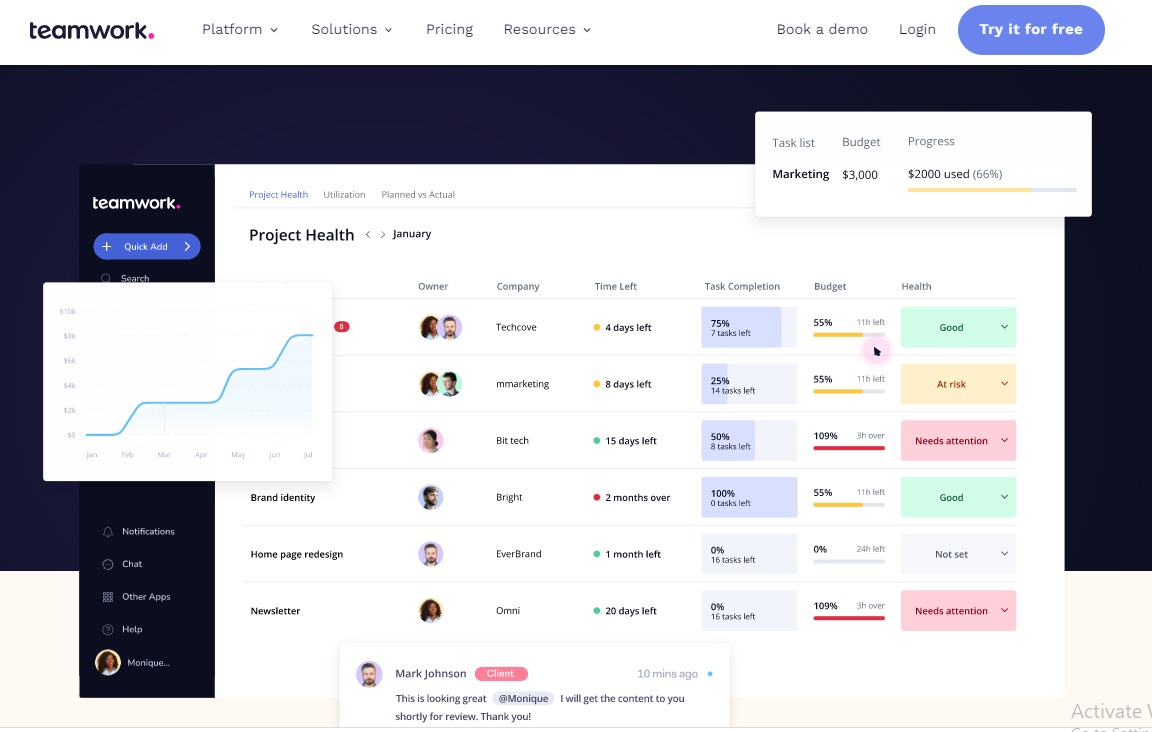1152x732 pixels.
Task: Click the blue unread dot on comment
Action: point(710,673)
